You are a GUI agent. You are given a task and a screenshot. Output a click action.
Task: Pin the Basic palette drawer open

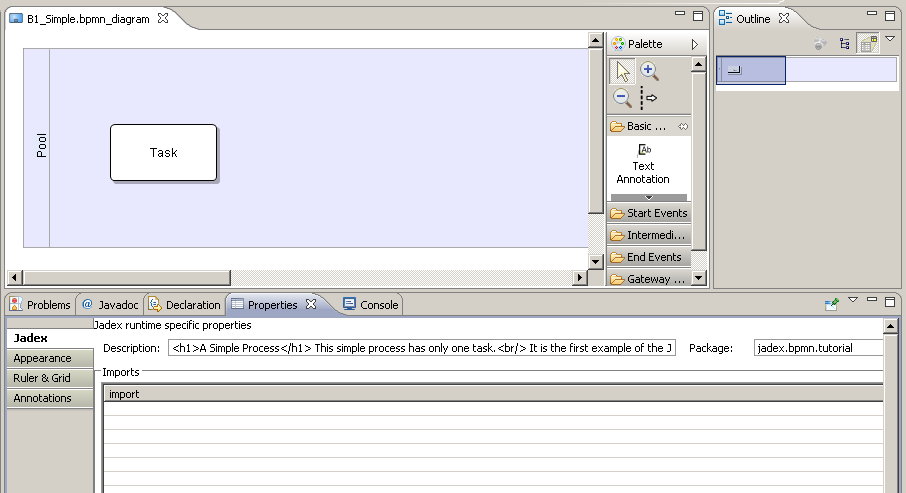pos(683,127)
